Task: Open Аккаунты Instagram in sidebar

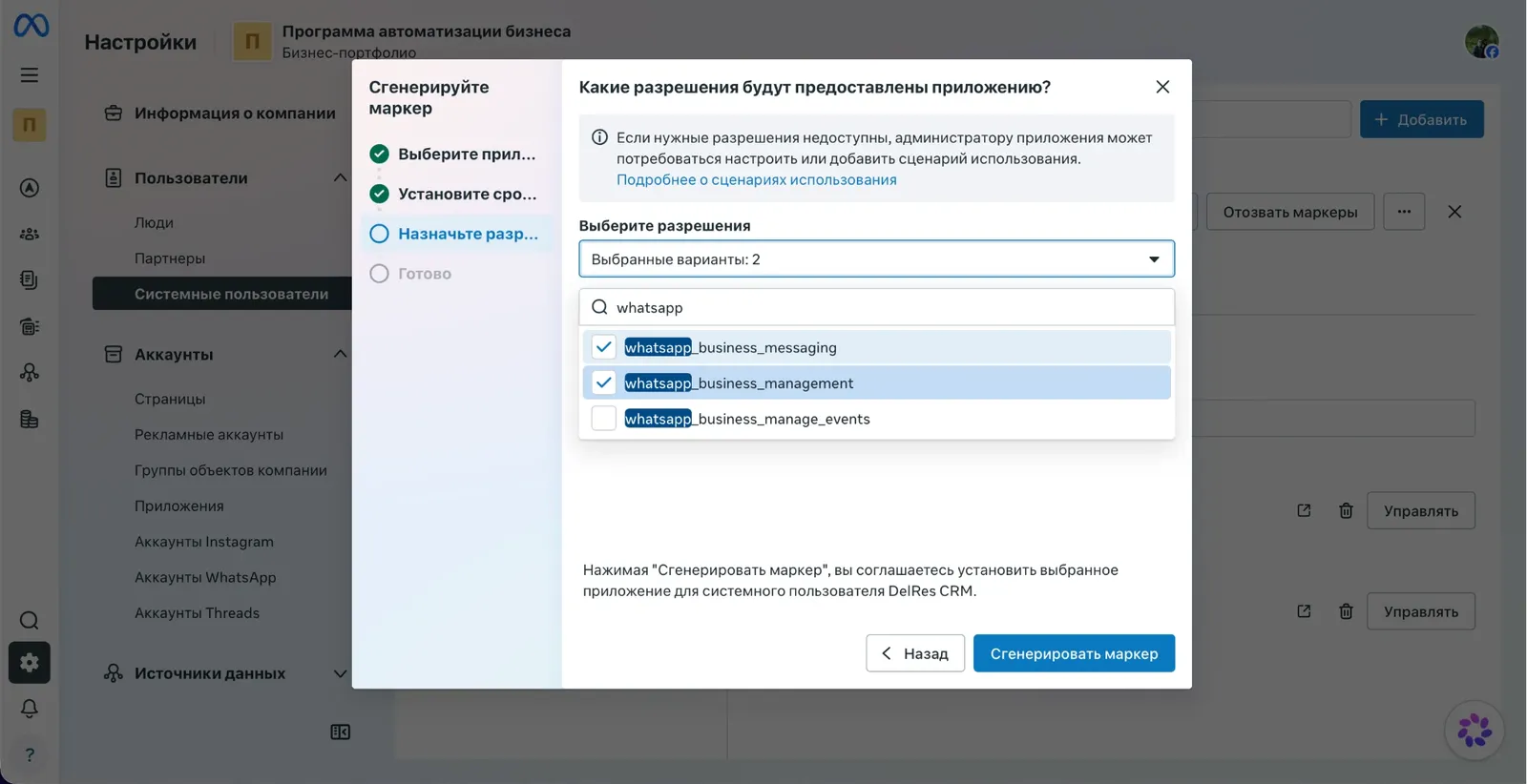Action: (204, 542)
